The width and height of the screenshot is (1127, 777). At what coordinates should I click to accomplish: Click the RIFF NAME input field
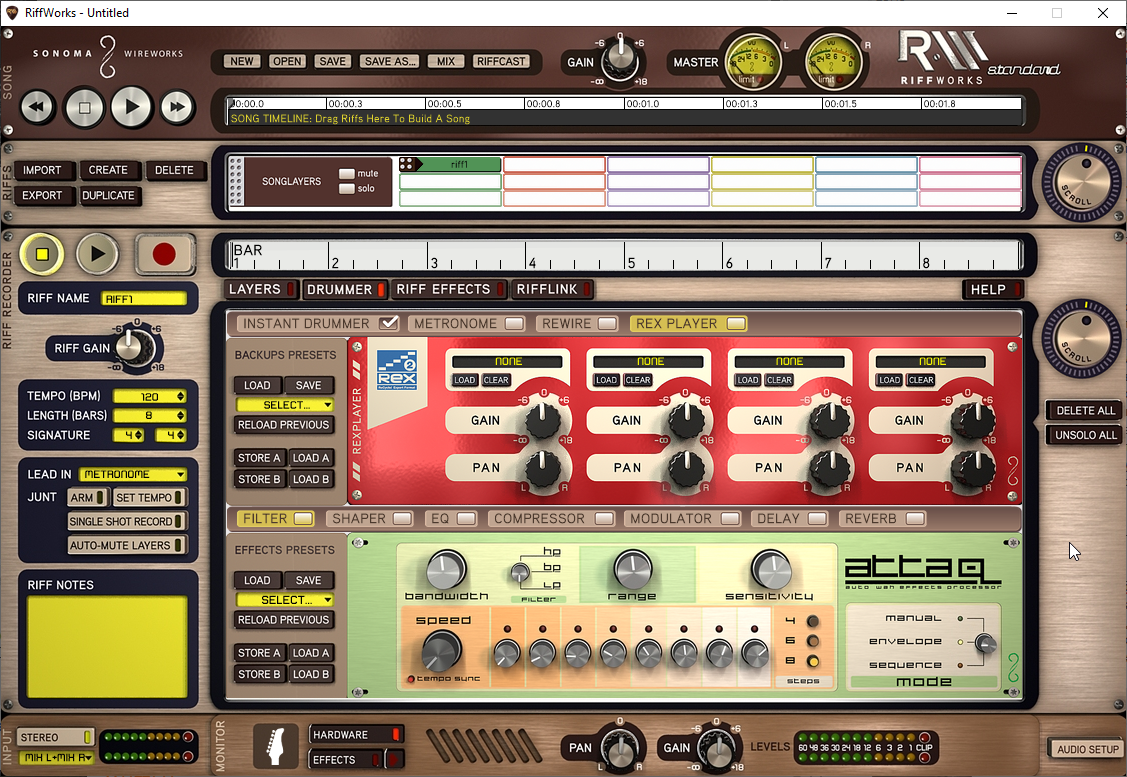pos(144,298)
